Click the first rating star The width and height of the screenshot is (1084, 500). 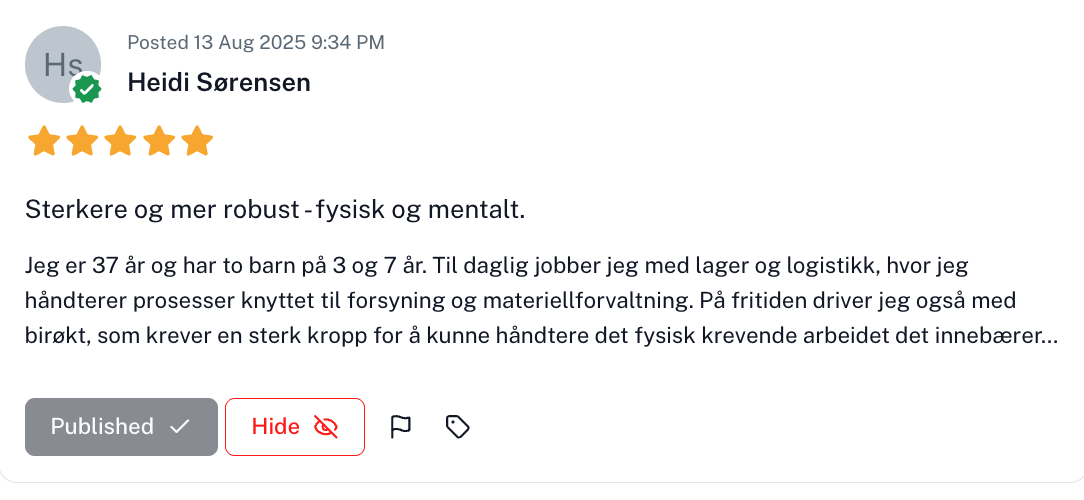[43, 142]
